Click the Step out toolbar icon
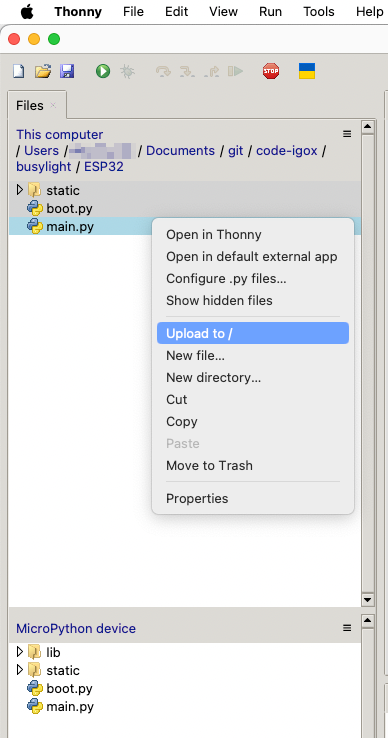The image size is (388, 738). point(212,71)
